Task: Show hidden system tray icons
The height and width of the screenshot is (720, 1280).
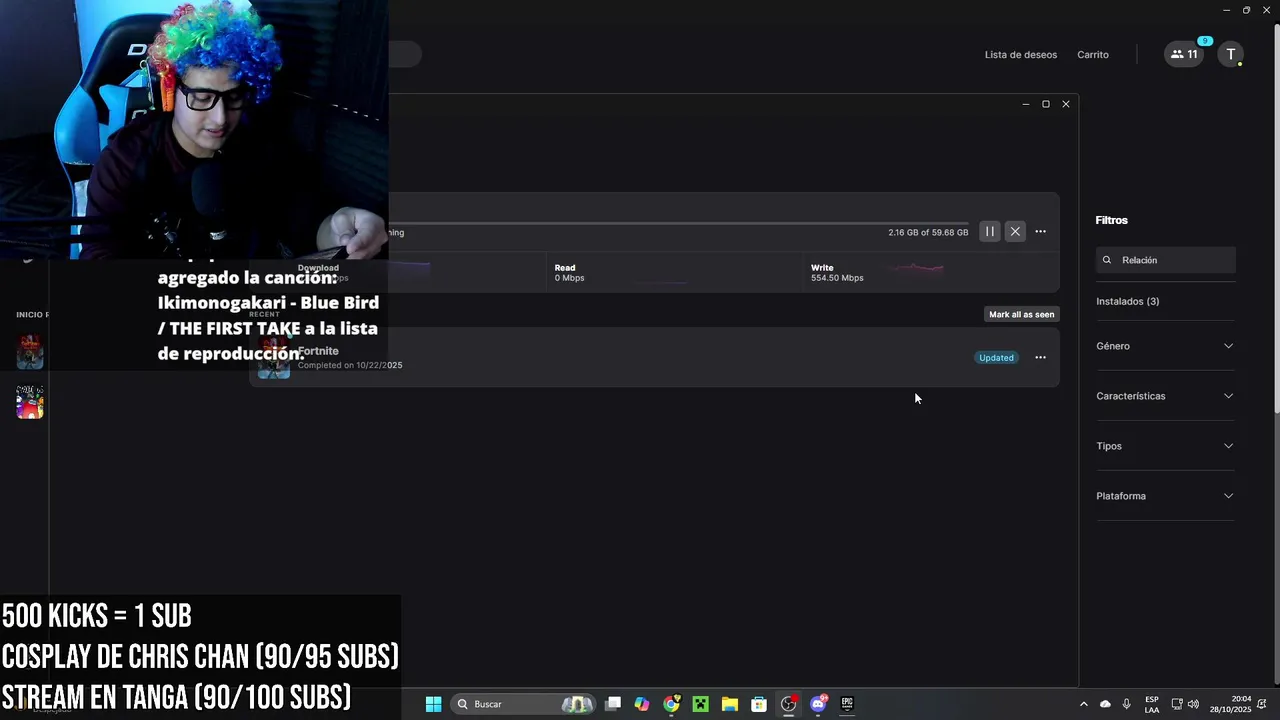Action: coord(1083,704)
